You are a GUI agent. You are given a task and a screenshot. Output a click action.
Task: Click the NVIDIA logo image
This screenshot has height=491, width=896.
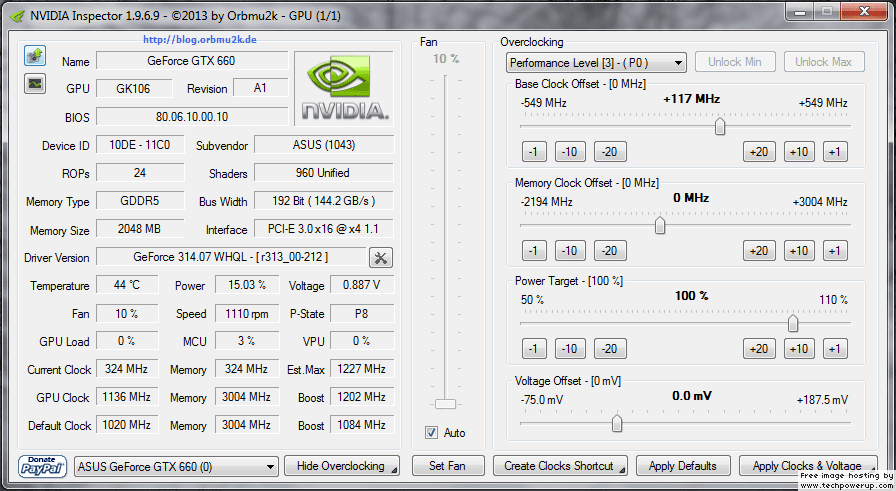click(344, 89)
